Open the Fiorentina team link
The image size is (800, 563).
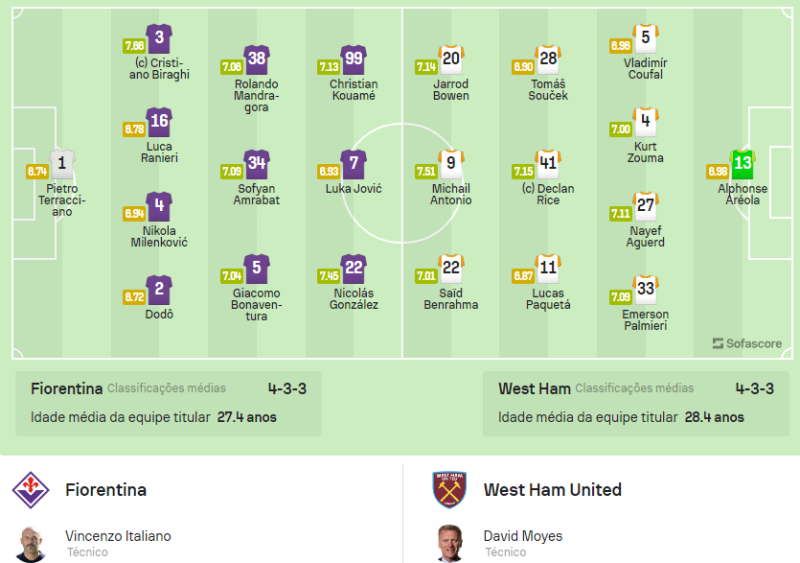[x=106, y=490]
